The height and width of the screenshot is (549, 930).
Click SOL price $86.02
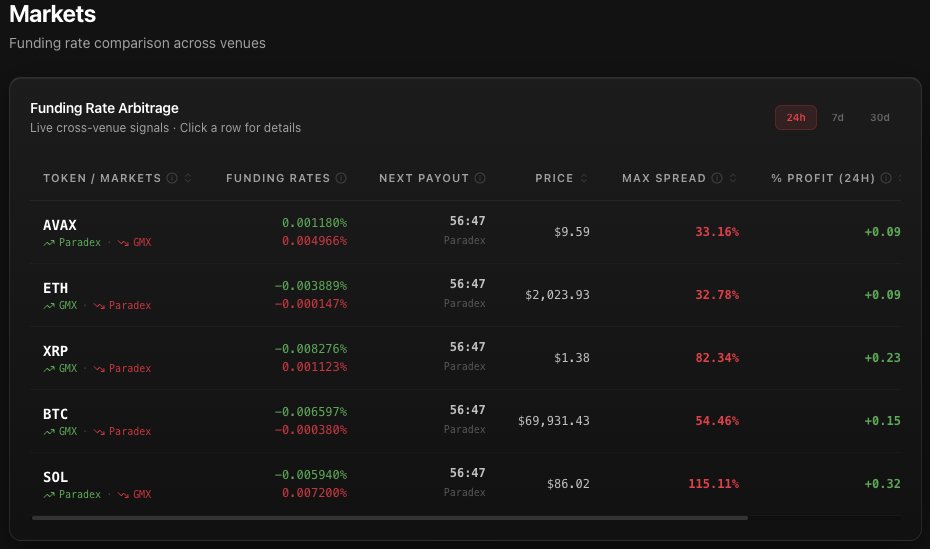[x=568, y=484]
